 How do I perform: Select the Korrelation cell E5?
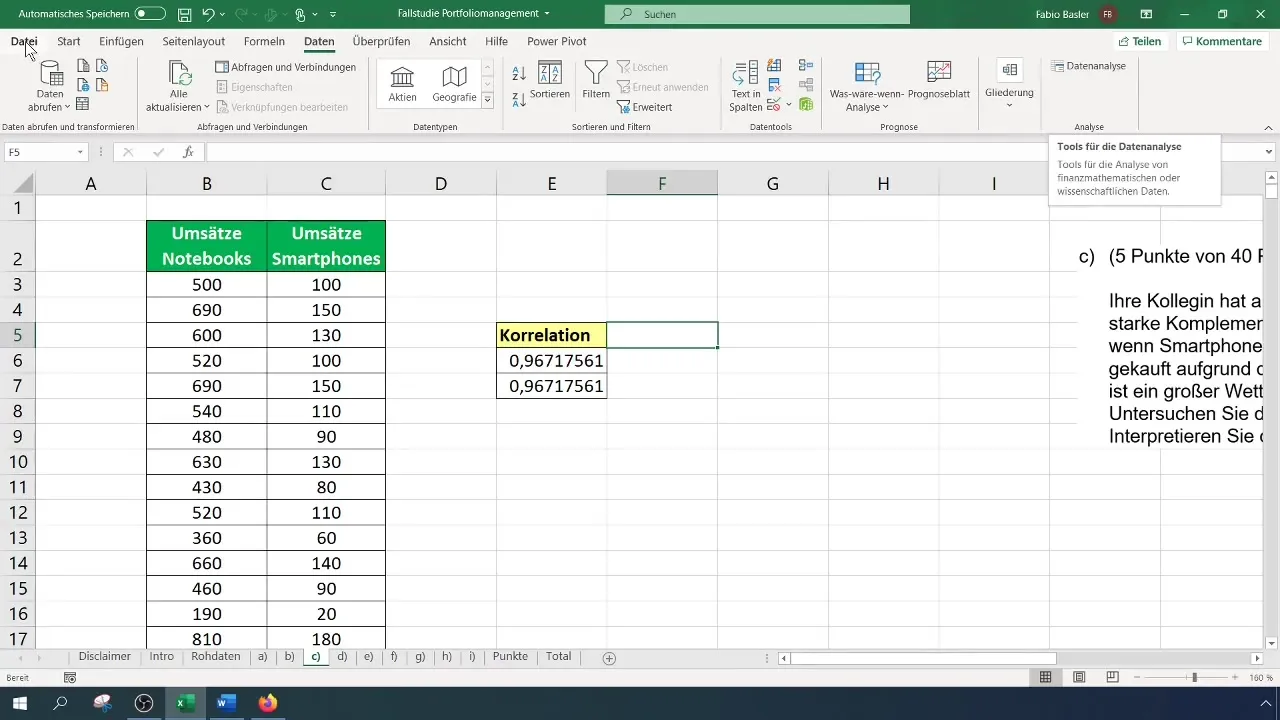point(551,335)
